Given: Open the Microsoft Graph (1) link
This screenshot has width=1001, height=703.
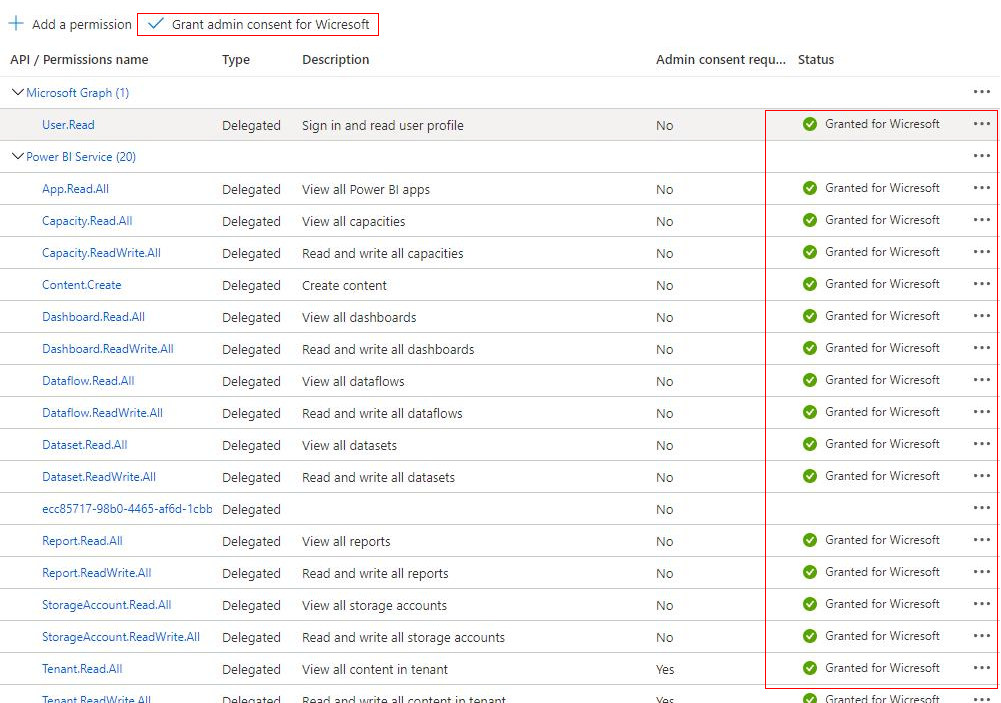Looking at the screenshot, I should [77, 93].
